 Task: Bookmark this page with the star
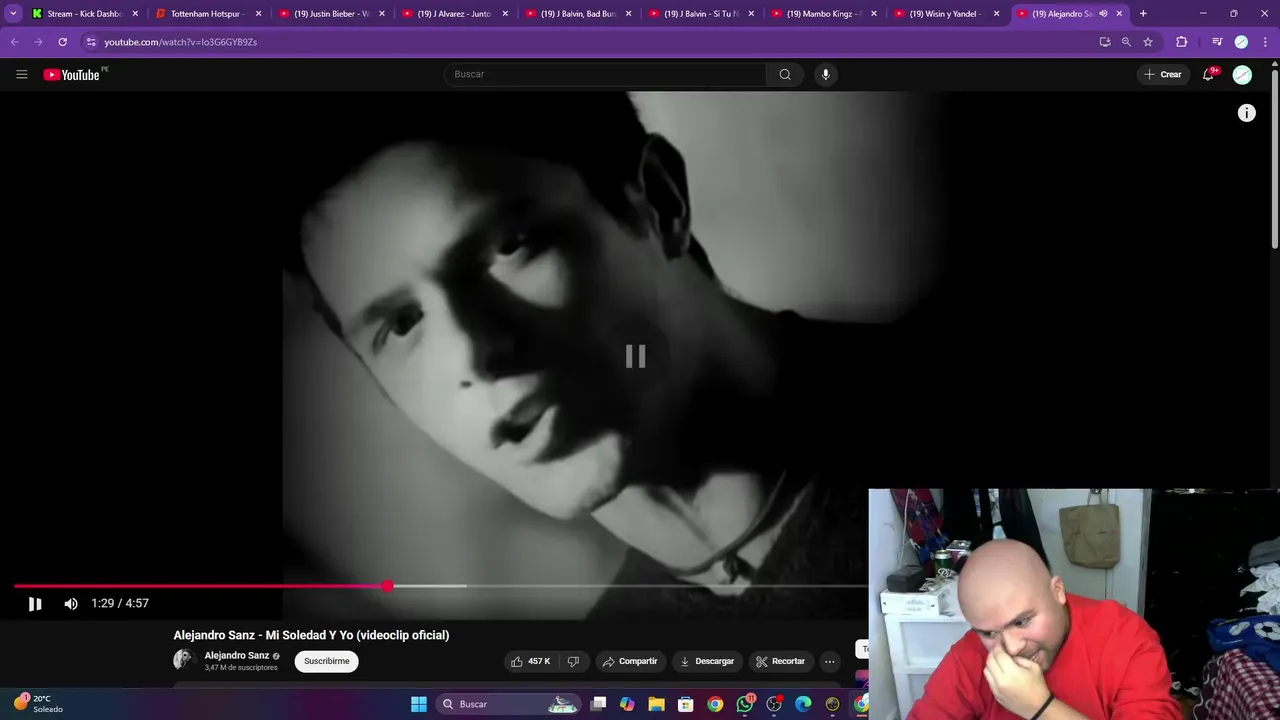point(1148,42)
